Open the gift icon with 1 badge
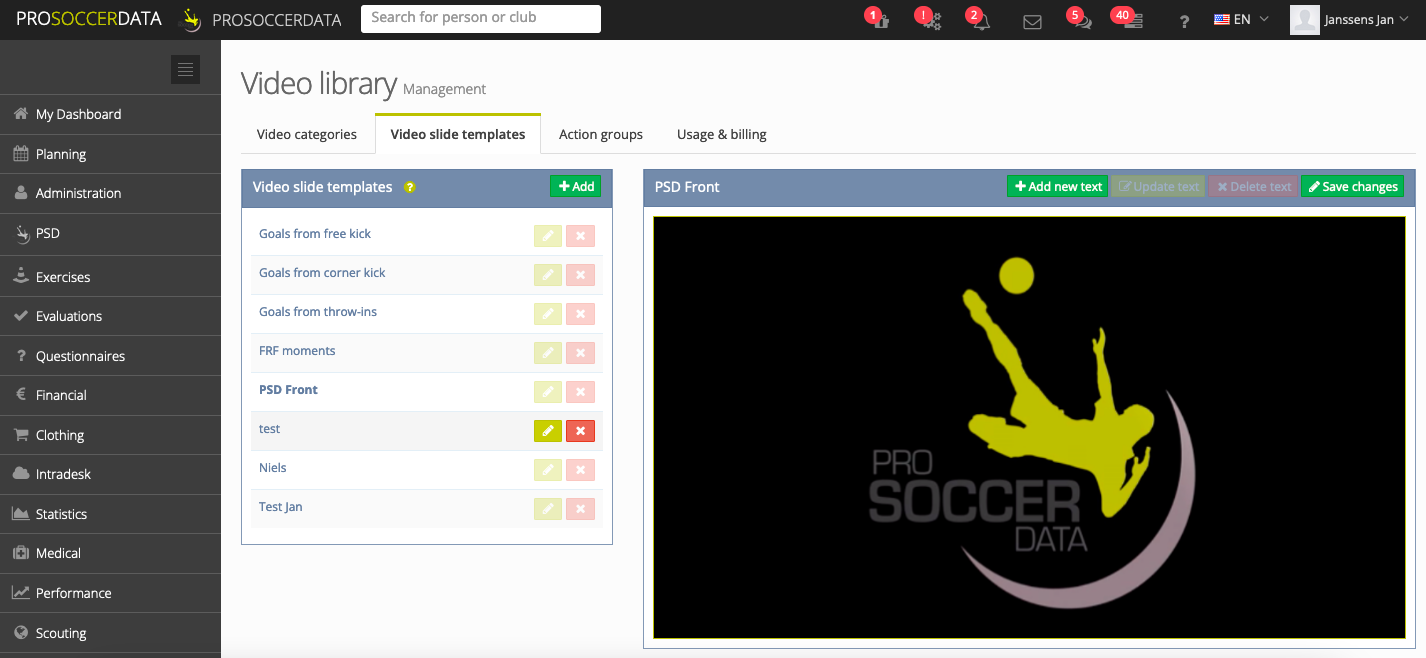1426x658 pixels. pyautogui.click(x=880, y=20)
